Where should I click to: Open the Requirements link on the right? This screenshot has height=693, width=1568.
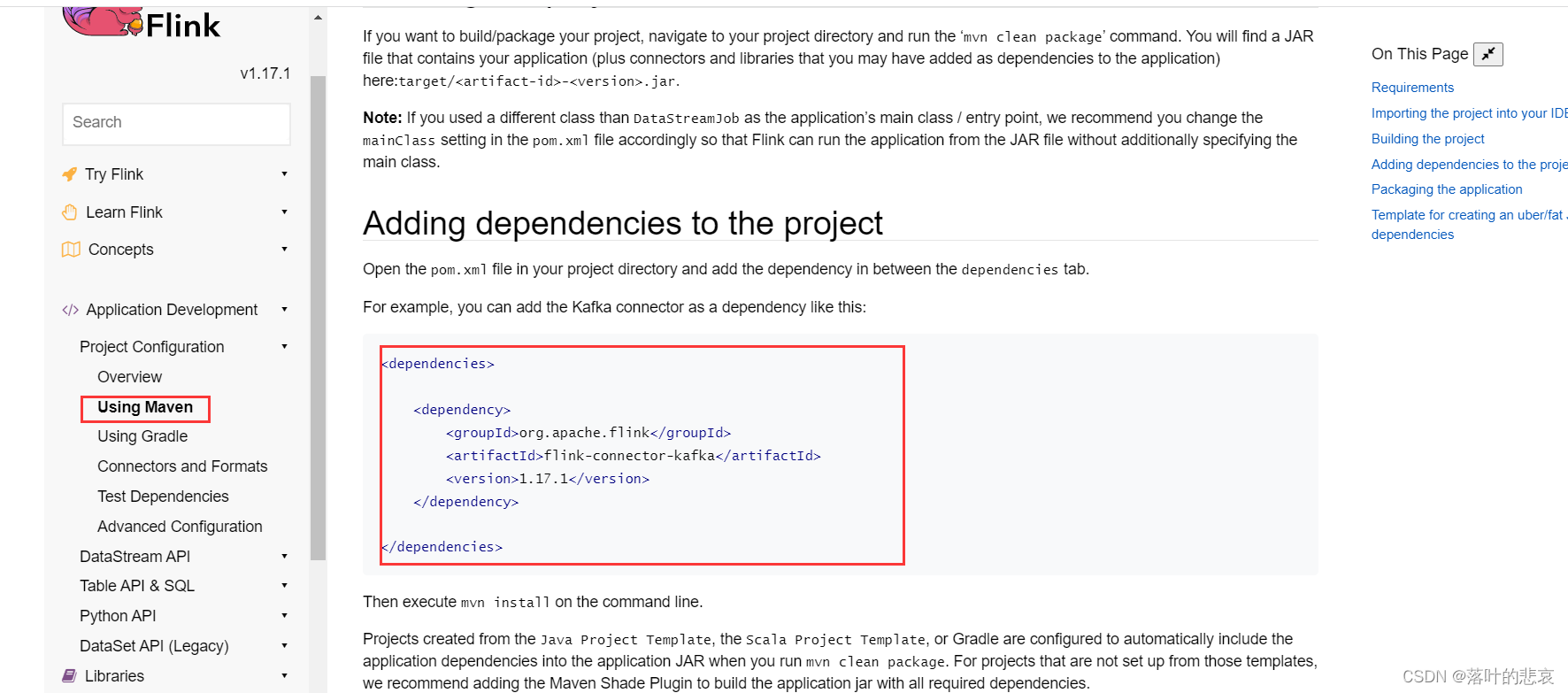pos(1412,88)
